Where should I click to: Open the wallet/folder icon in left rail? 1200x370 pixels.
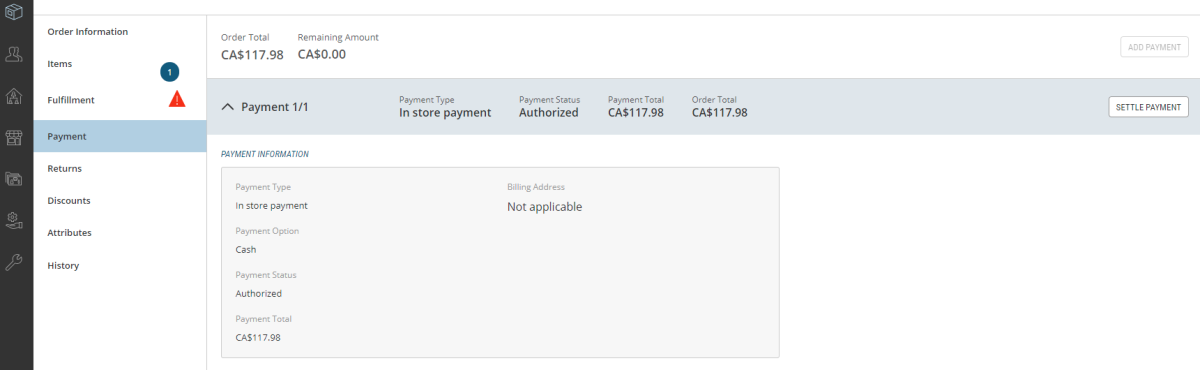(x=14, y=179)
